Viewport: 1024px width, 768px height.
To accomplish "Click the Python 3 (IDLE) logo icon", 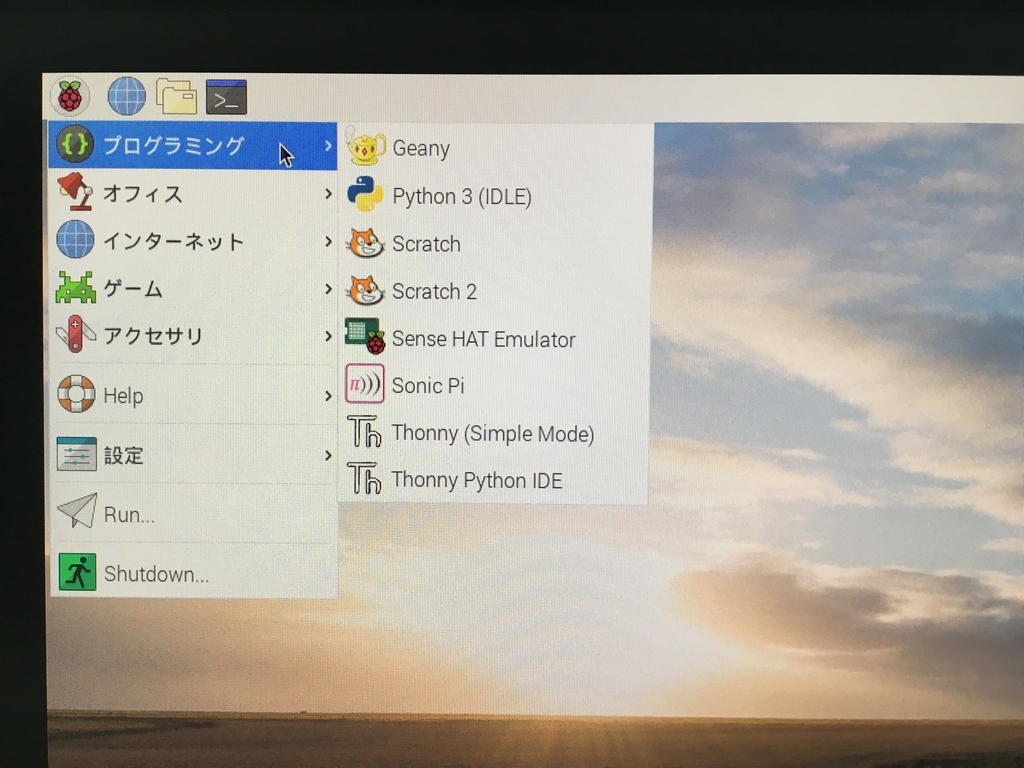I will tap(365, 194).
